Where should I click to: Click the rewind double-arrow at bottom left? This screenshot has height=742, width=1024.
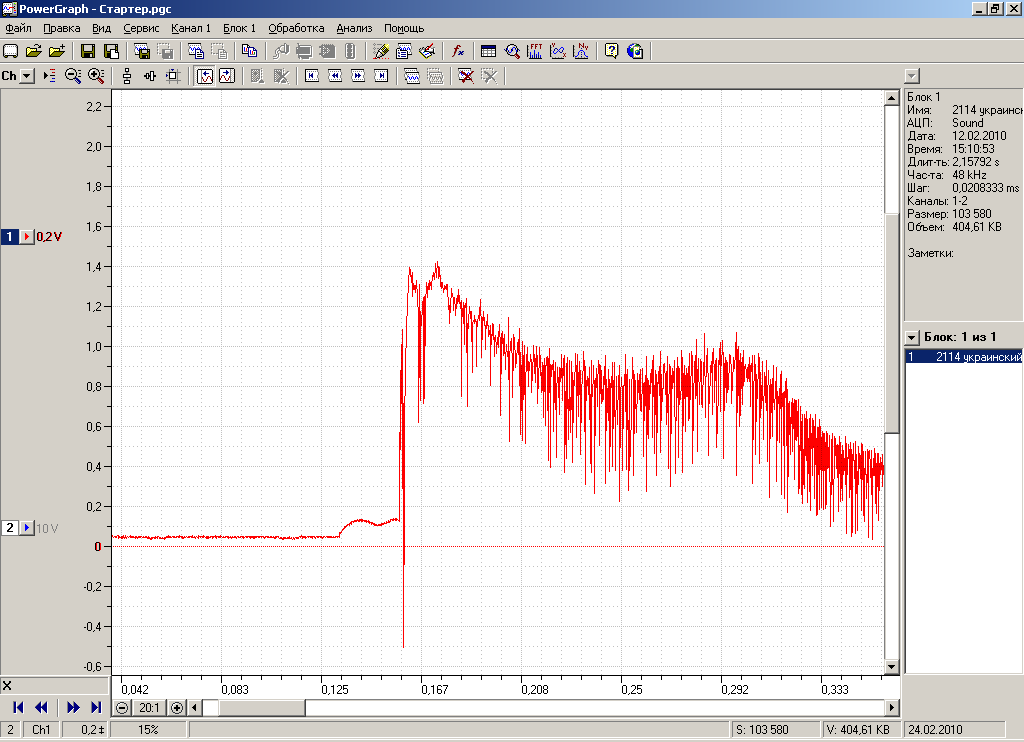click(41, 707)
